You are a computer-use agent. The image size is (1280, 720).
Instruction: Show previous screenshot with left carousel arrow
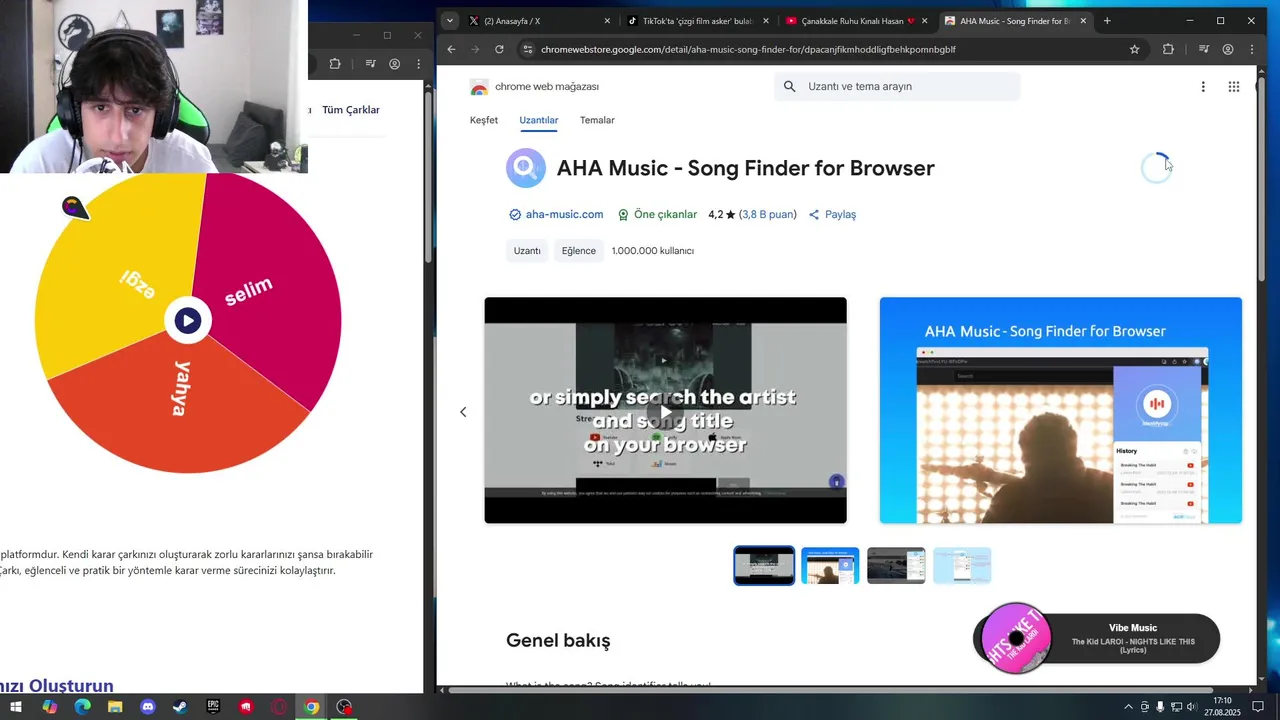[x=463, y=412]
